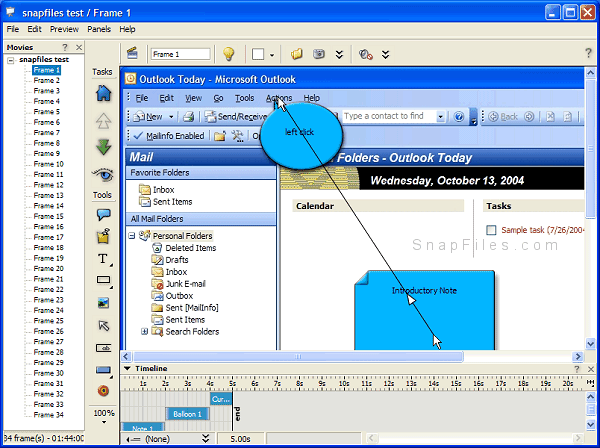Select the yellow note tool

103,236
